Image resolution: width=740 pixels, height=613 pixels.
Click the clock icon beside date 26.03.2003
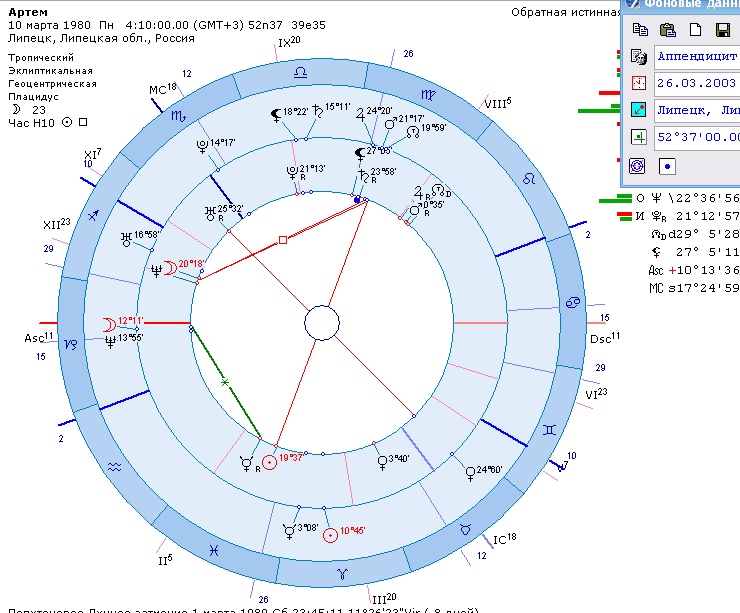(x=639, y=83)
